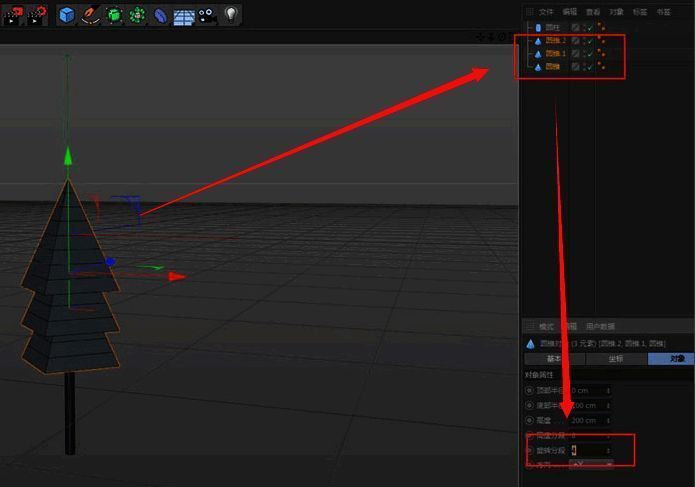Switch to the 基本 attributes tab
The width and height of the screenshot is (695, 487).
point(553,359)
